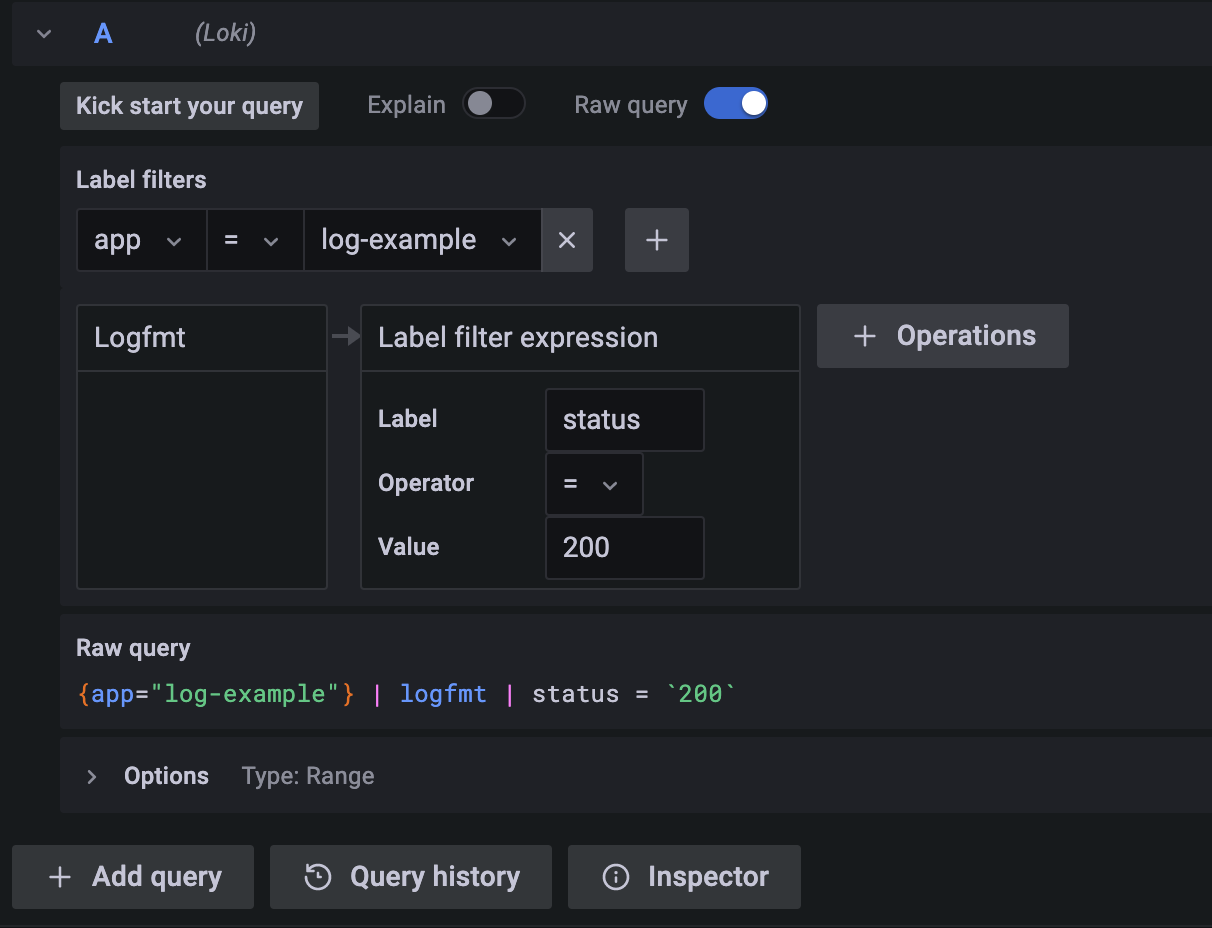Expand the Options section

(x=92, y=776)
